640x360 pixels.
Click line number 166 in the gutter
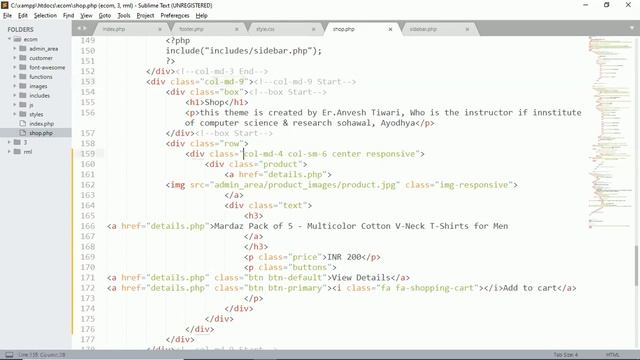click(87, 226)
